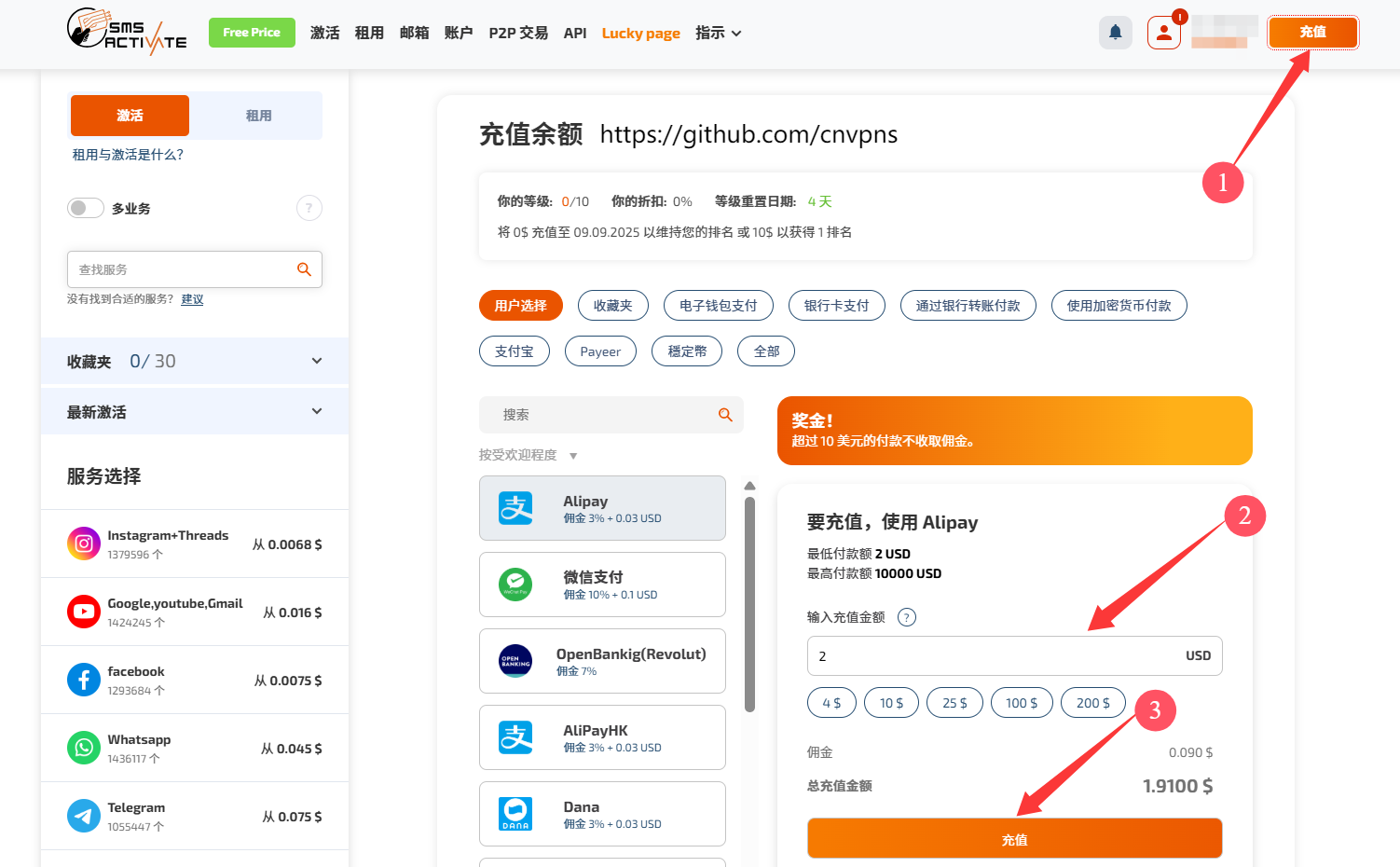Open the 账户 nav menu item

(x=459, y=33)
